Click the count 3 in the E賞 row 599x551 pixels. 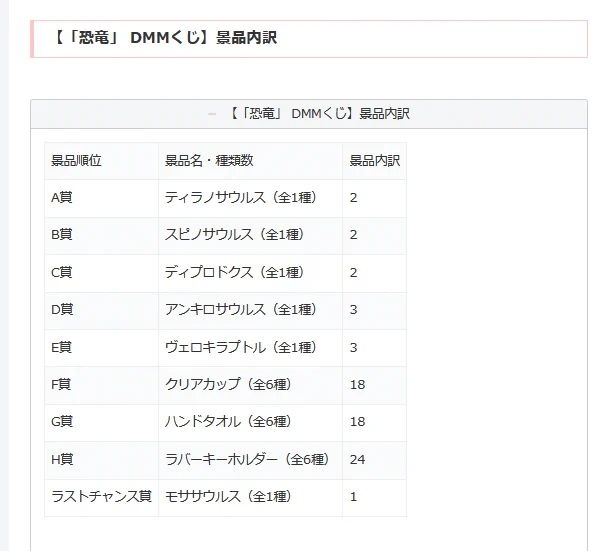[353, 348]
